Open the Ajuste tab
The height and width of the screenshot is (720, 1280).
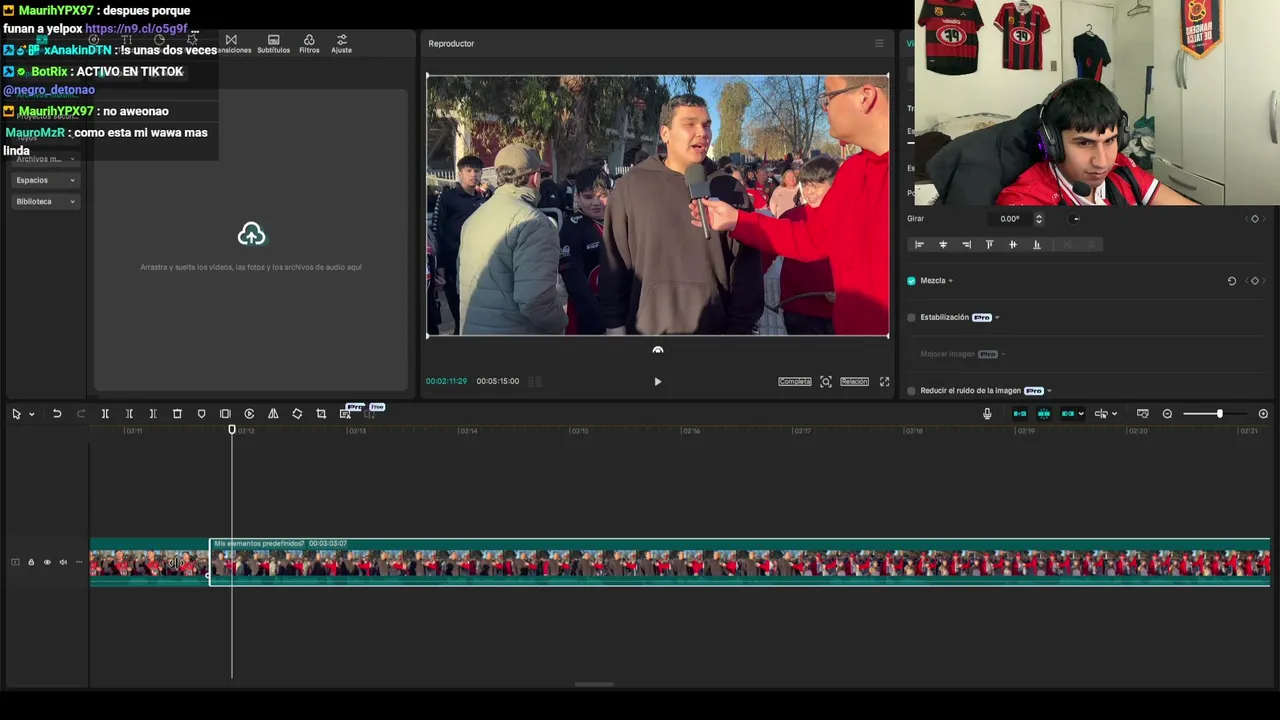[341, 44]
